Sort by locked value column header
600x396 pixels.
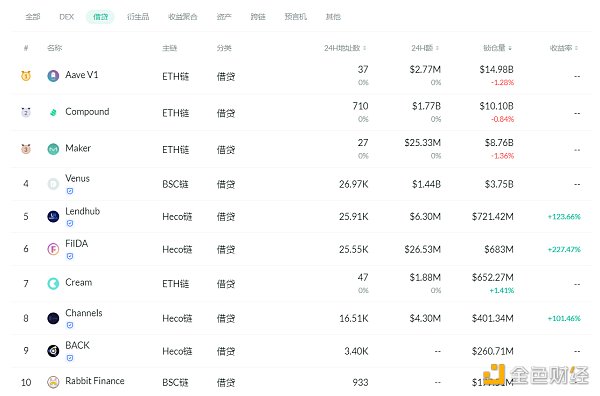click(497, 48)
